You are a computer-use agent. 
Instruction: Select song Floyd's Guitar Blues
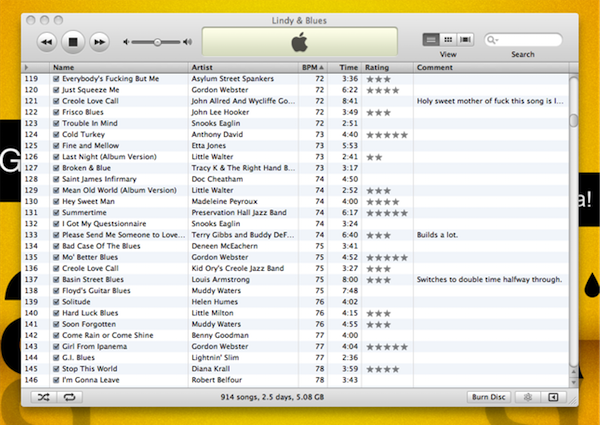click(x=96, y=291)
